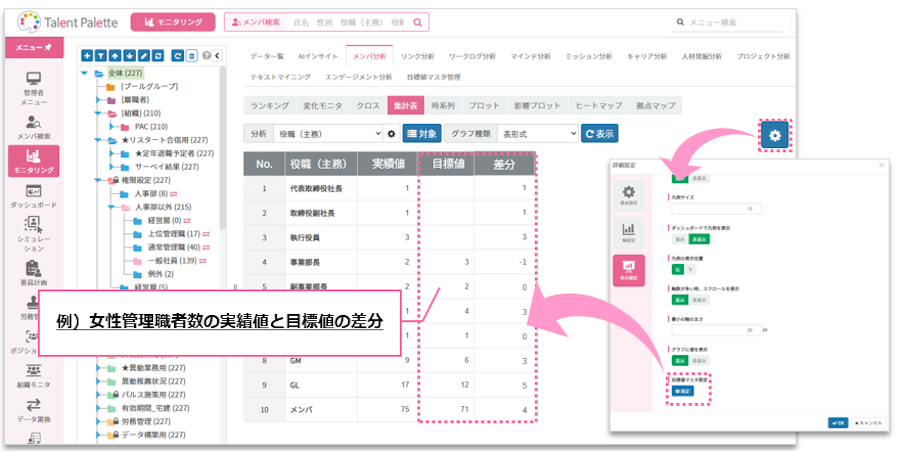Viewport: 900px width, 453px height.
Task: Set 凡例の表示位置 to 右
Action: tap(678, 269)
